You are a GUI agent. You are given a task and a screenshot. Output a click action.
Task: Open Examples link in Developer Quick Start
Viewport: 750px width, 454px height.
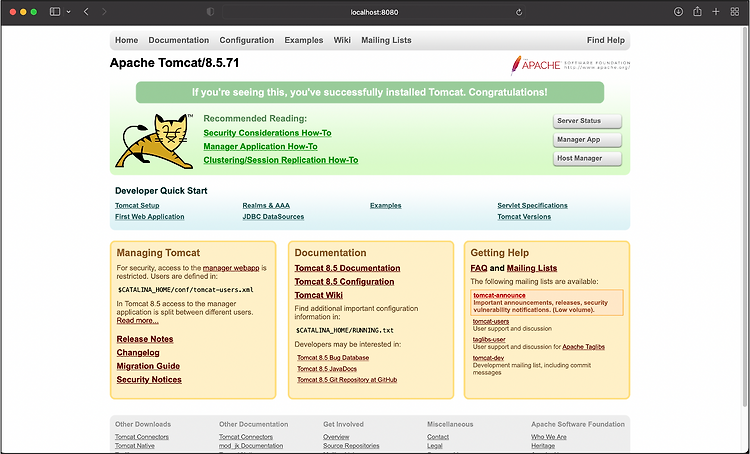386,205
